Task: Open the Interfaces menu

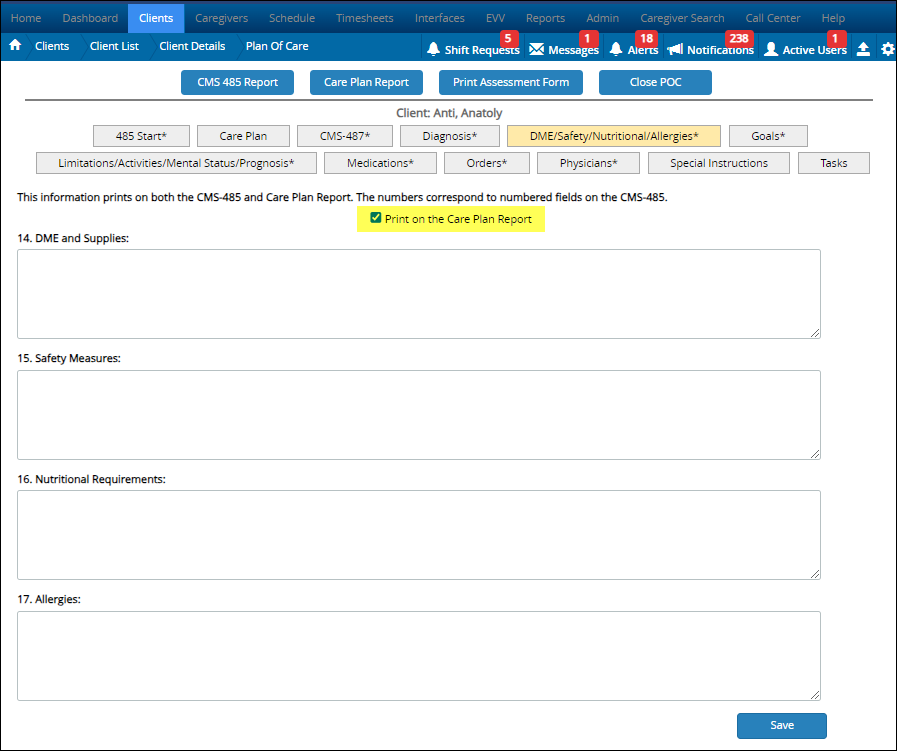Action: tap(439, 18)
